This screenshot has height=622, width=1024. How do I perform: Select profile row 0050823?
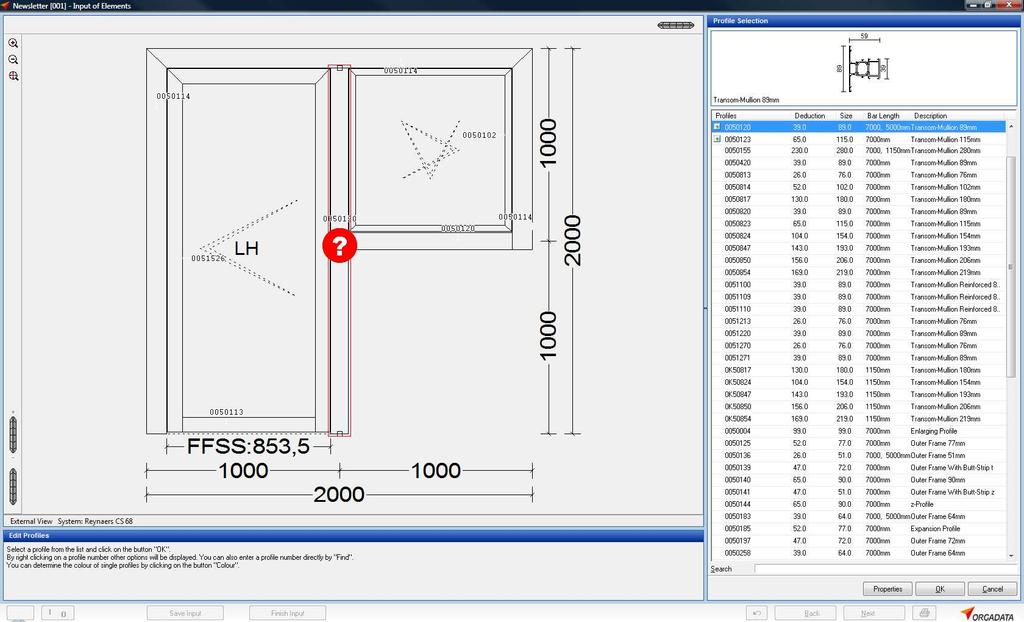[859, 224]
